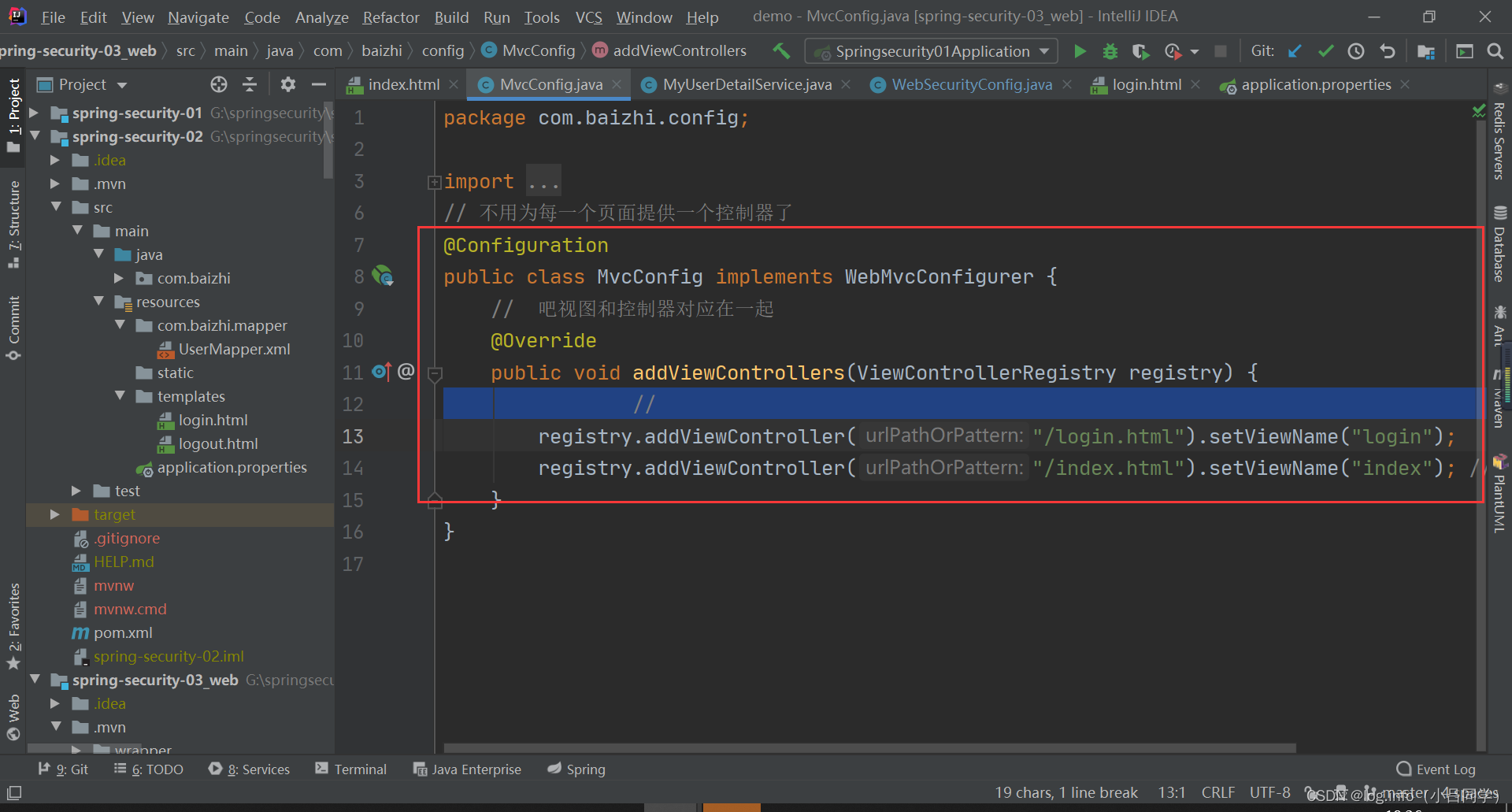
Task: Select pom.xml in project tree
Action: 123,632
